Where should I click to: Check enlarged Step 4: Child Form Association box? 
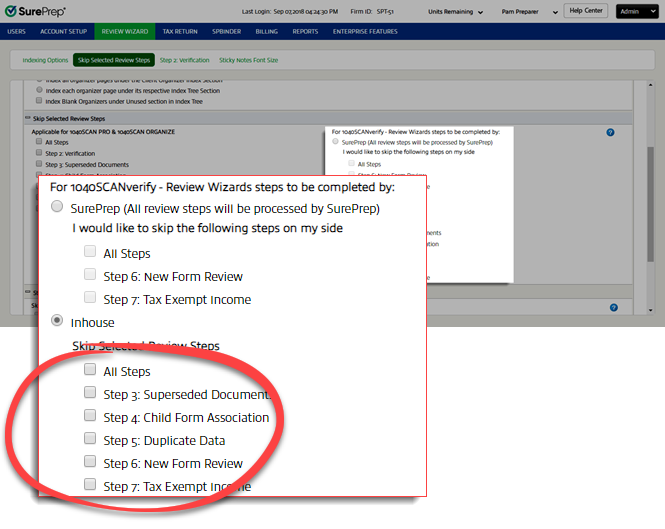coord(90,415)
